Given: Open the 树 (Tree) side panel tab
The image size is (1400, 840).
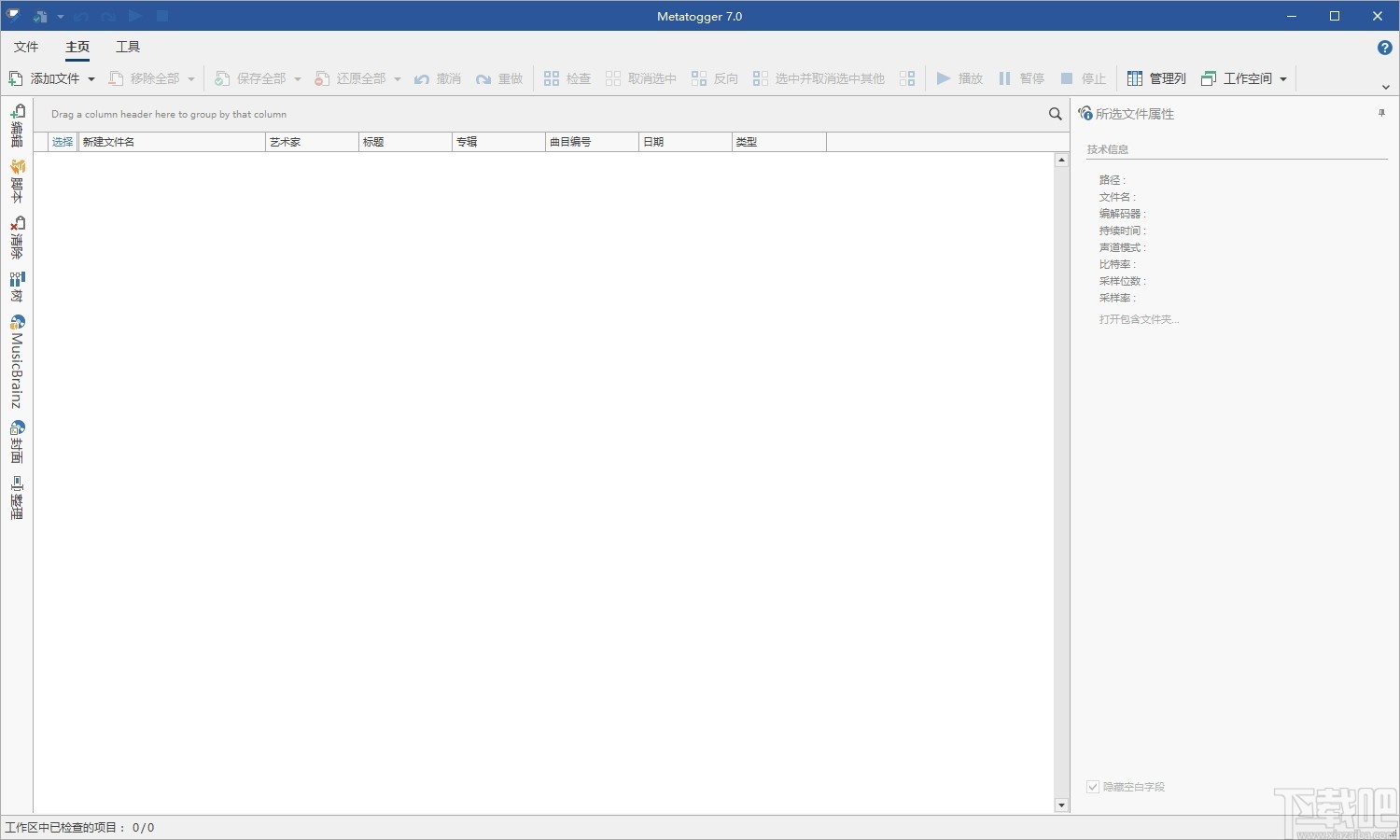Looking at the screenshot, I should click(17, 287).
